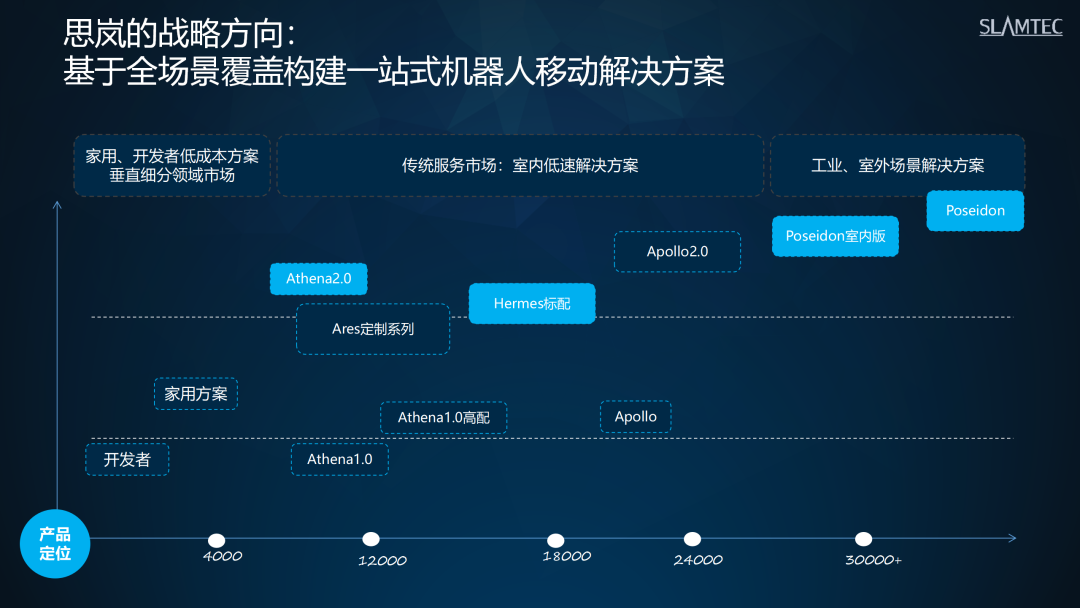Select the Poseidon product box
Viewport: 1080px width, 608px height.
[975, 211]
